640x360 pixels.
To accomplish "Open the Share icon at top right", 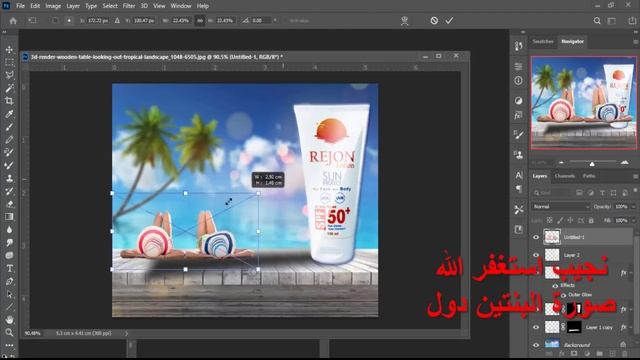I will coord(632,20).
